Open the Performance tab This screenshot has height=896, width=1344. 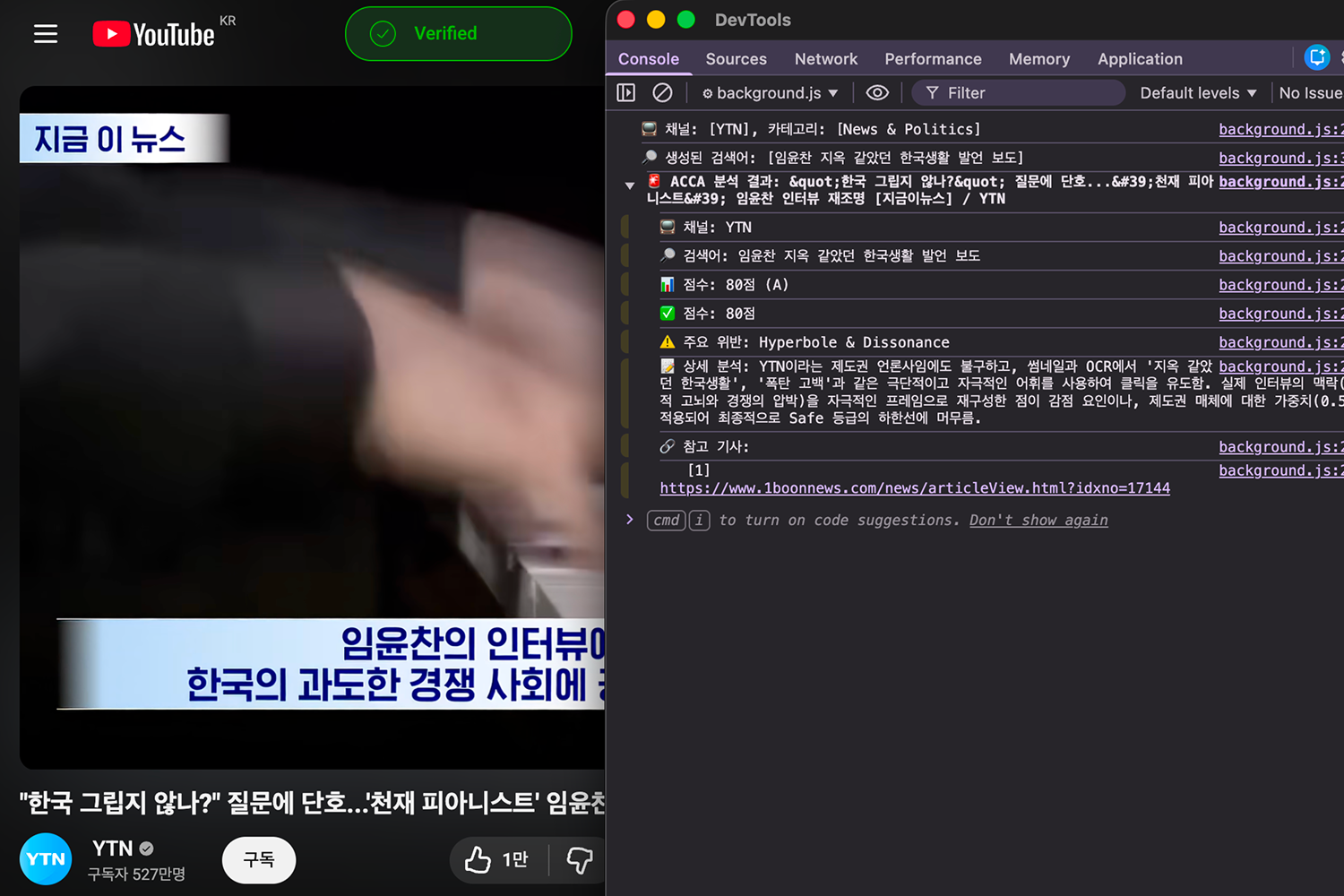click(x=933, y=59)
